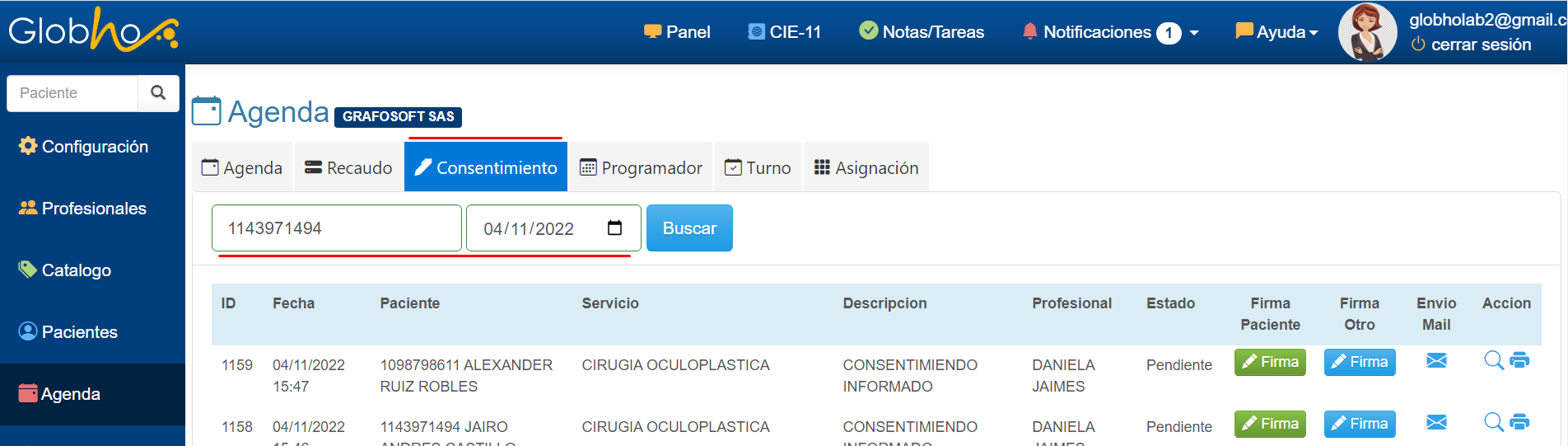The image size is (1568, 446).
Task: Click the mail envelope icon for record 1158
Action: click(1436, 423)
